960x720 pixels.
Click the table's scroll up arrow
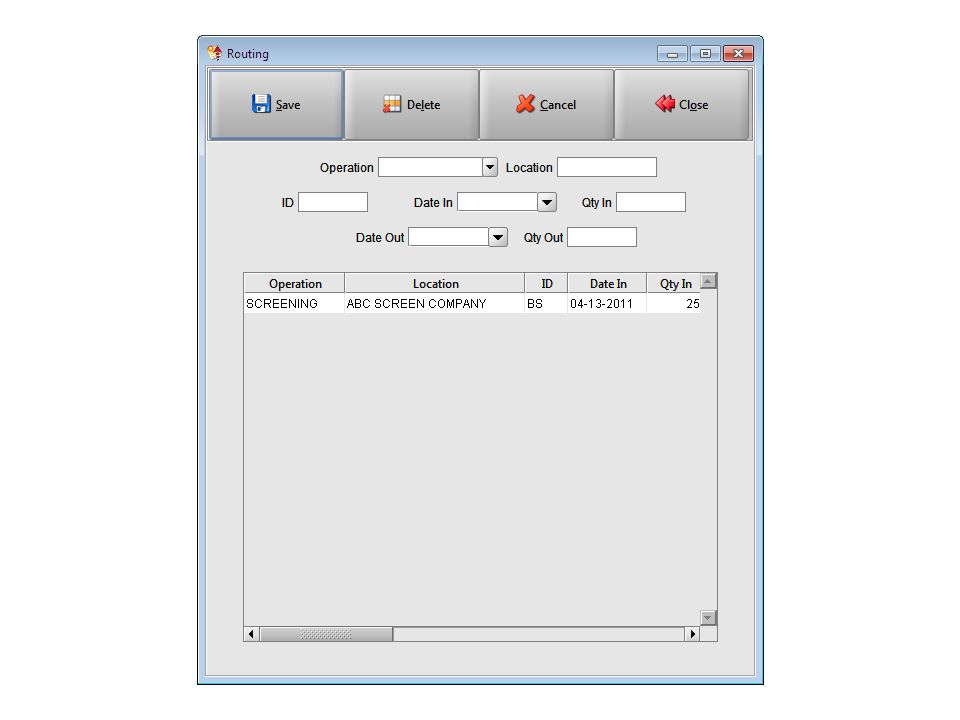(x=708, y=281)
